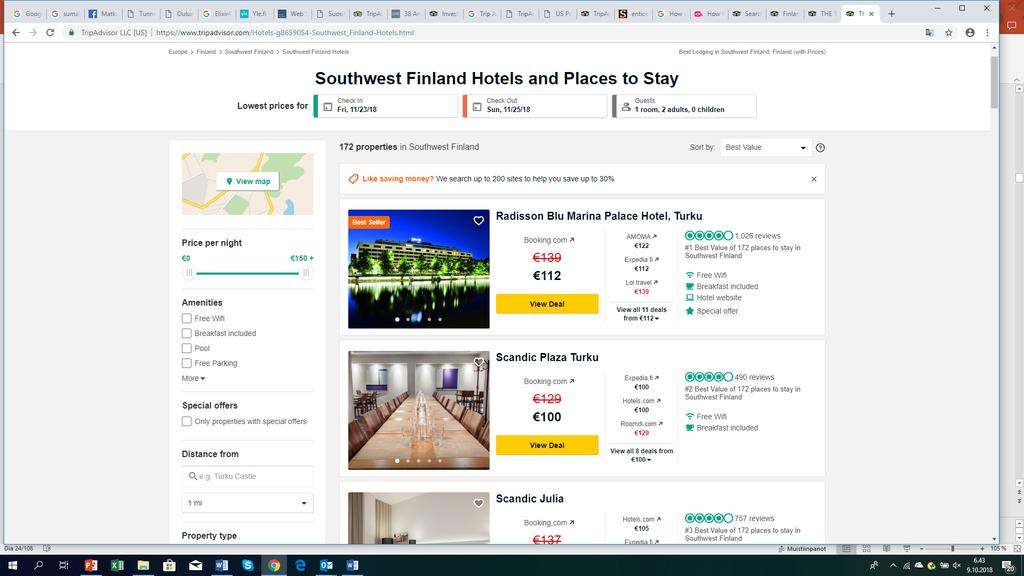Open the Chrome three-dot menu
Screen dimensions: 1024x576
tap(987, 33)
